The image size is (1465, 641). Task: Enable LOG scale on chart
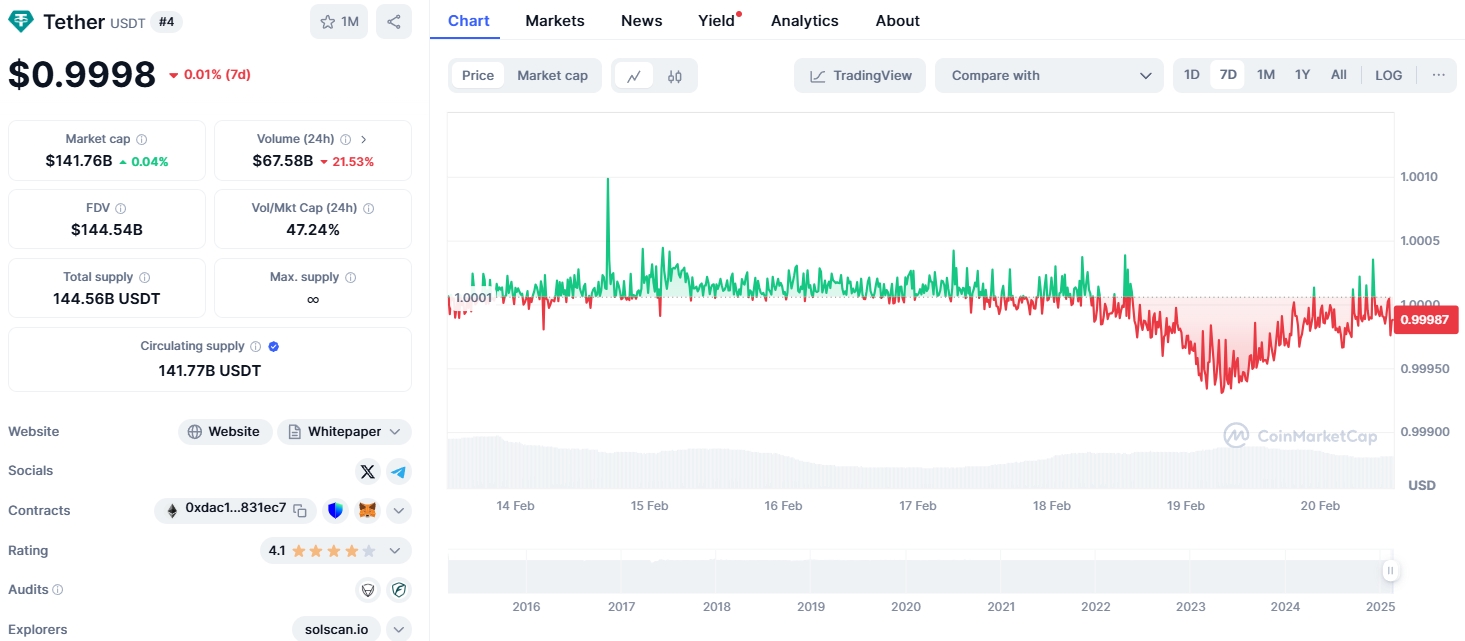point(1388,76)
